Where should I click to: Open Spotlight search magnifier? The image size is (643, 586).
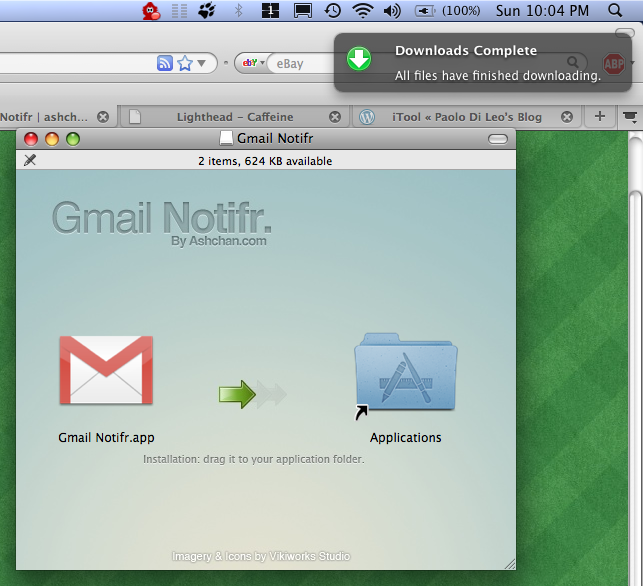pos(615,11)
